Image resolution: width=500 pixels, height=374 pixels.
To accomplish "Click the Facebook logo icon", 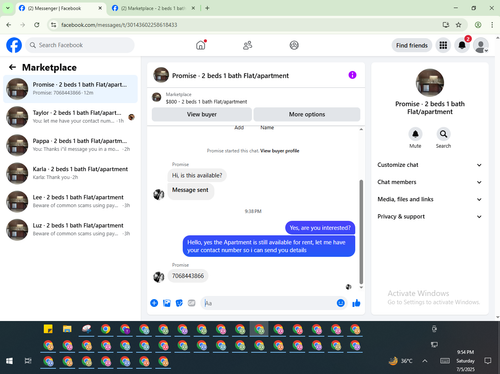I will click(x=14, y=45).
